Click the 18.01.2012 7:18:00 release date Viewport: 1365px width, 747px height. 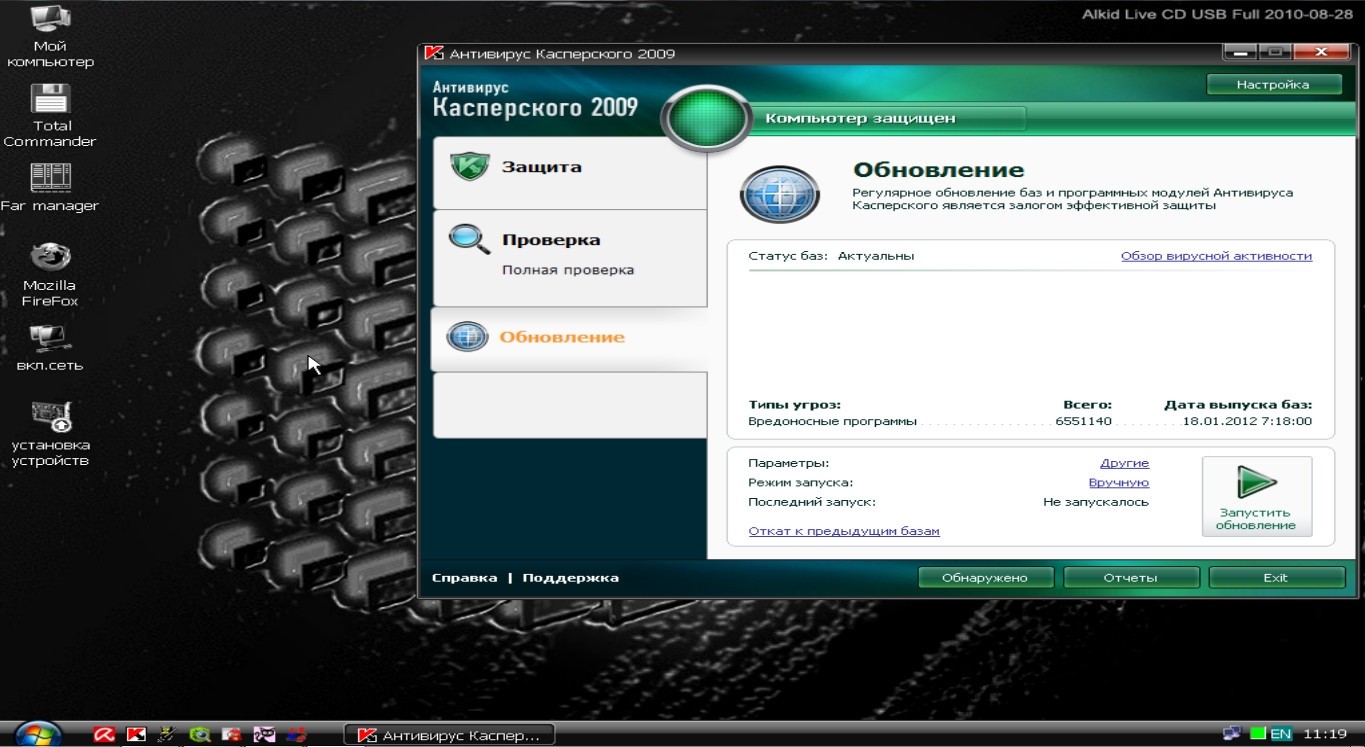[1247, 421]
